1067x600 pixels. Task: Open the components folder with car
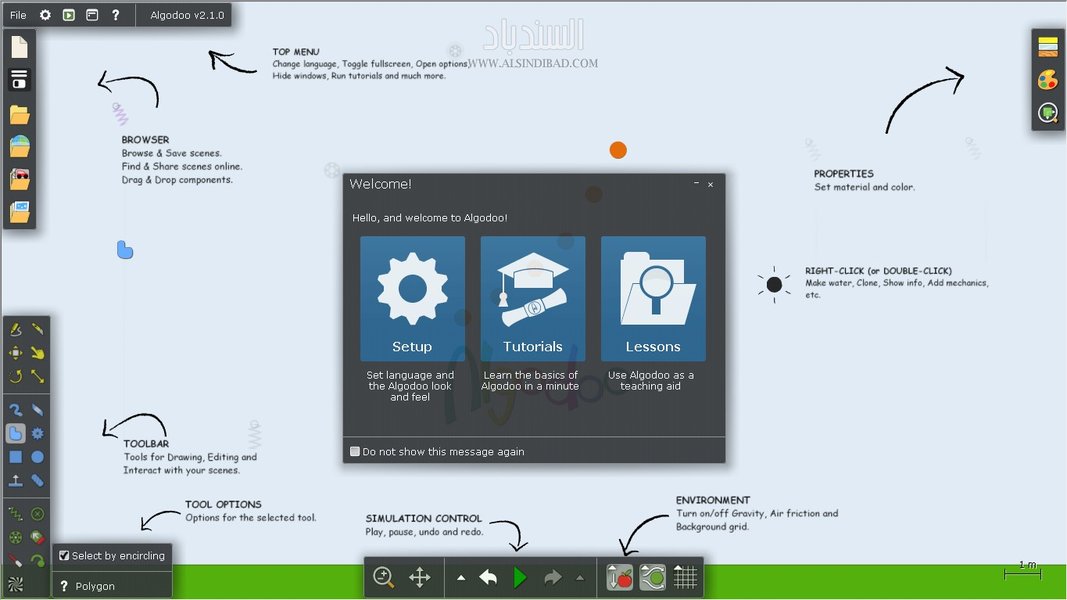coord(19,179)
